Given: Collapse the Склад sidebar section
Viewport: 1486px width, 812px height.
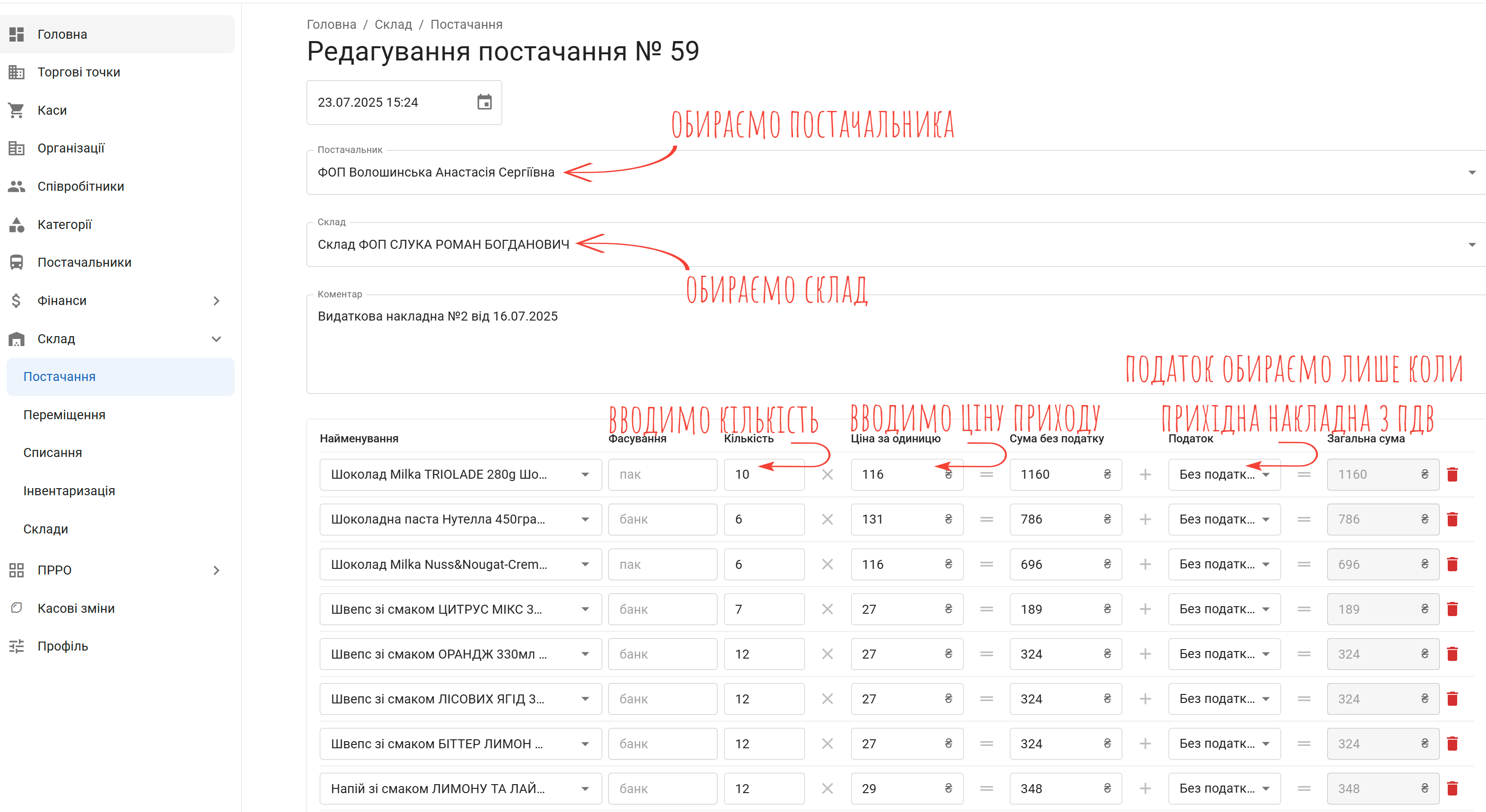Looking at the screenshot, I should (216, 338).
